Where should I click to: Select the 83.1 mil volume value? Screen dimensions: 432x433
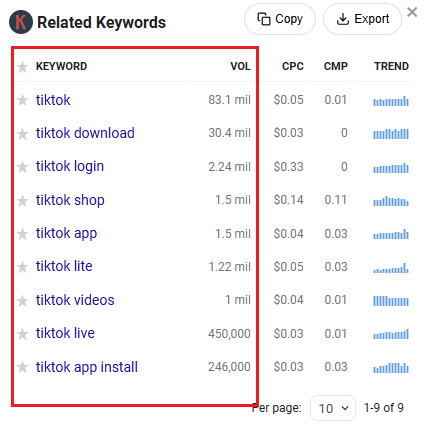tap(229, 100)
